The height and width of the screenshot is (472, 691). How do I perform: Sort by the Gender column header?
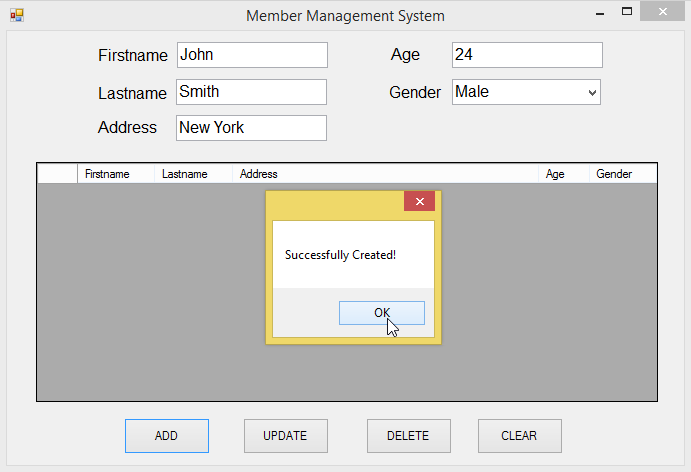(622, 174)
